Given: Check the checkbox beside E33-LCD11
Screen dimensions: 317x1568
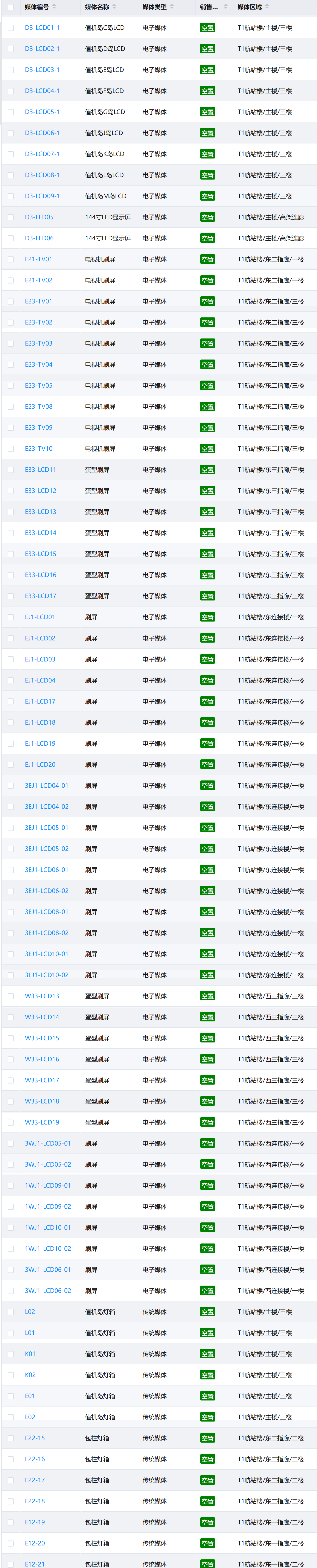Looking at the screenshot, I should click(10, 470).
